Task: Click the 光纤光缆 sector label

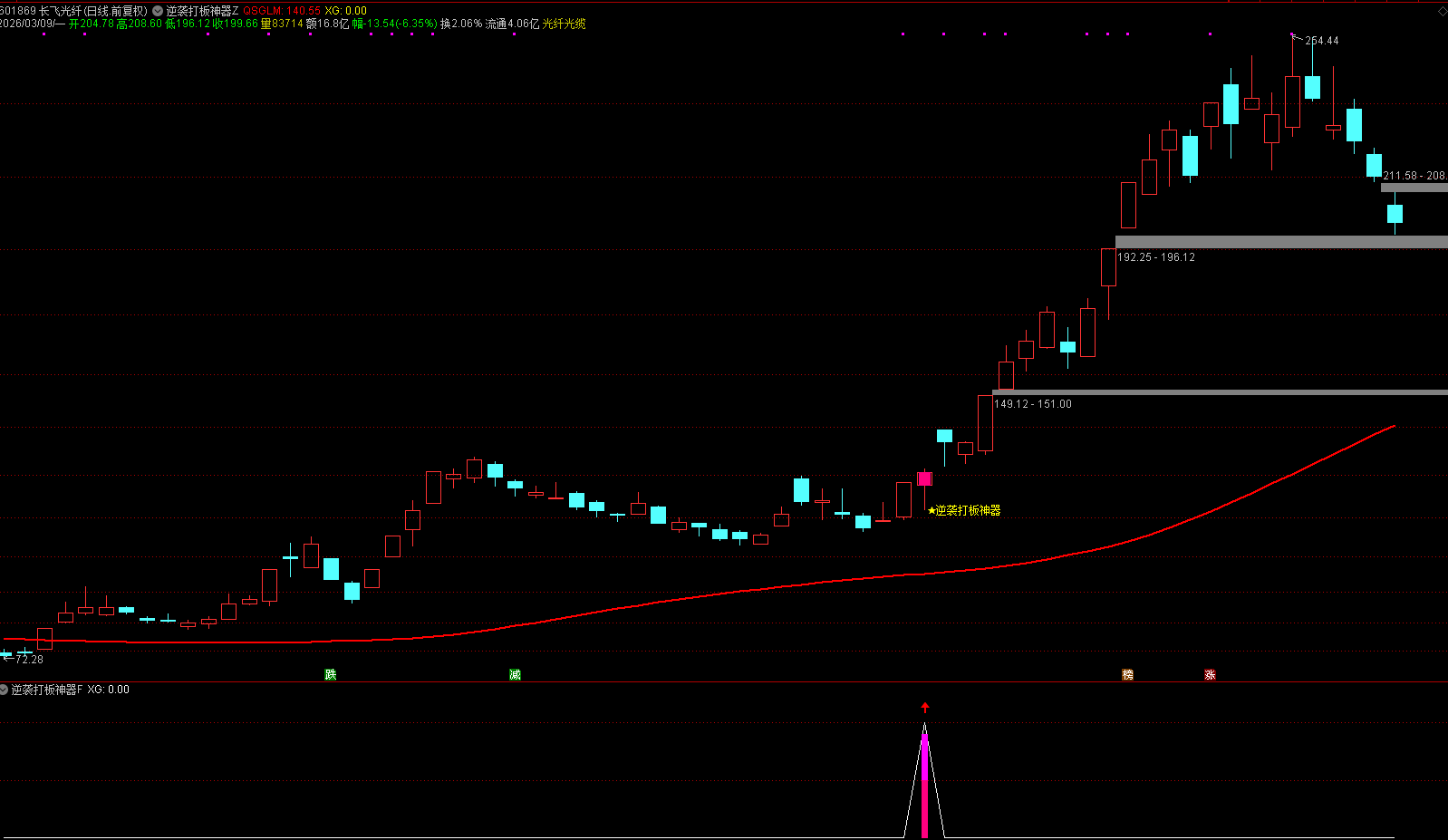Action: [x=564, y=24]
